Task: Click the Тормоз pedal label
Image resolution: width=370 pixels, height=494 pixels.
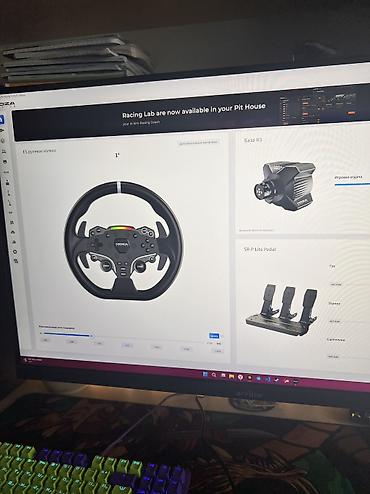Action: pos(334,303)
